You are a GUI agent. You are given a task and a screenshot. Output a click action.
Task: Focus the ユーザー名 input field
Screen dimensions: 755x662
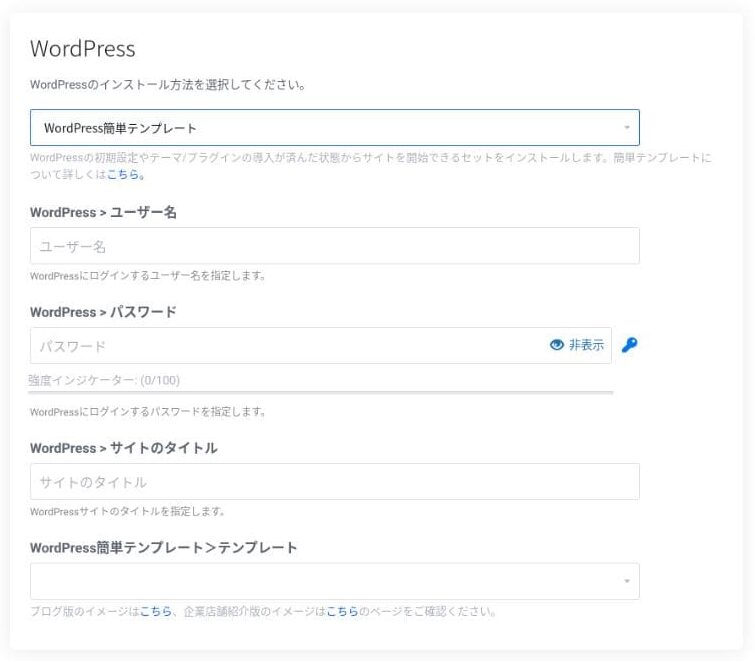pos(334,246)
